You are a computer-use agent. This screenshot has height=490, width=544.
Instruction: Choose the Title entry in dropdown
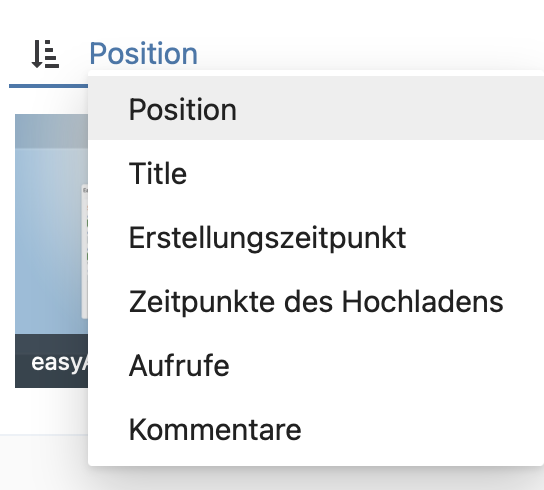(x=316, y=173)
